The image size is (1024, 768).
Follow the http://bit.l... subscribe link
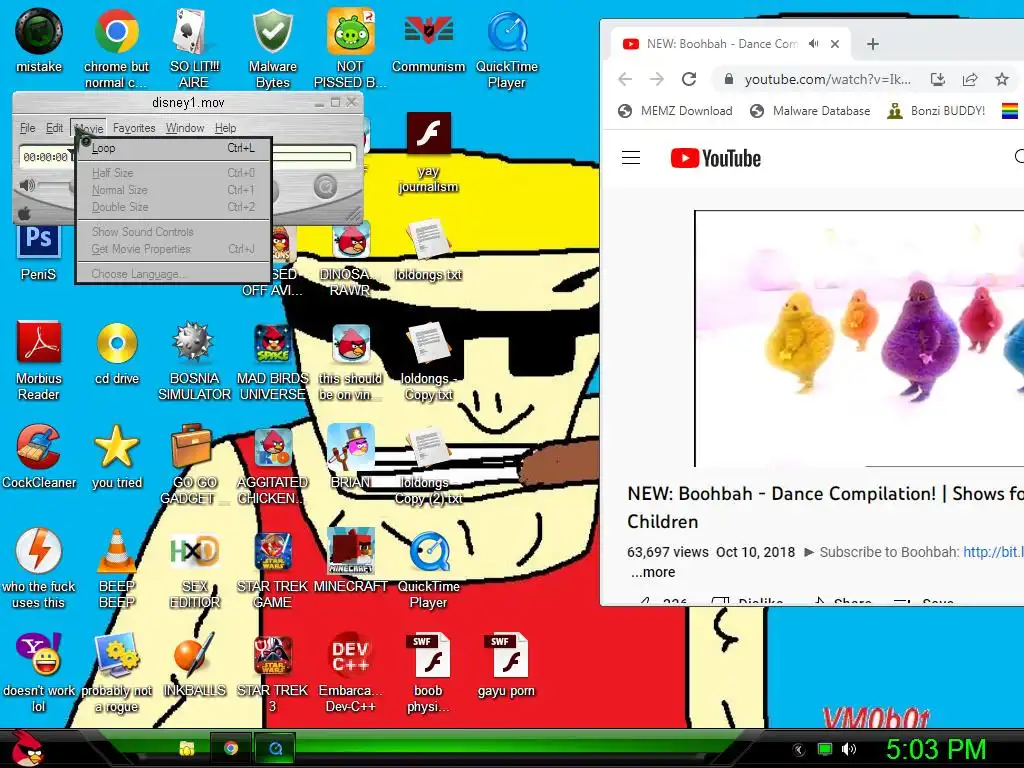(x=993, y=552)
